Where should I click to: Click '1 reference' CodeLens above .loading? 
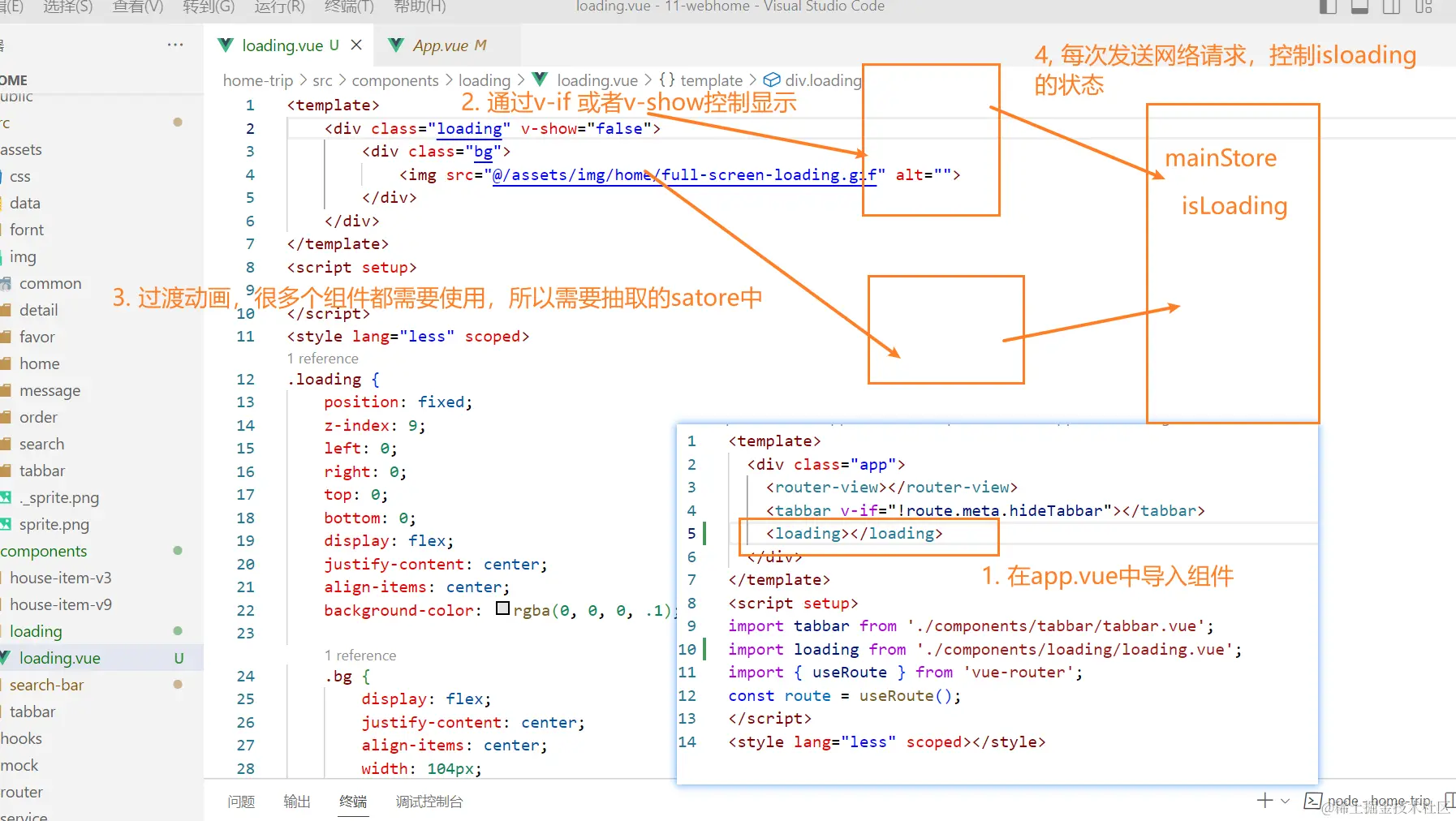coord(322,359)
